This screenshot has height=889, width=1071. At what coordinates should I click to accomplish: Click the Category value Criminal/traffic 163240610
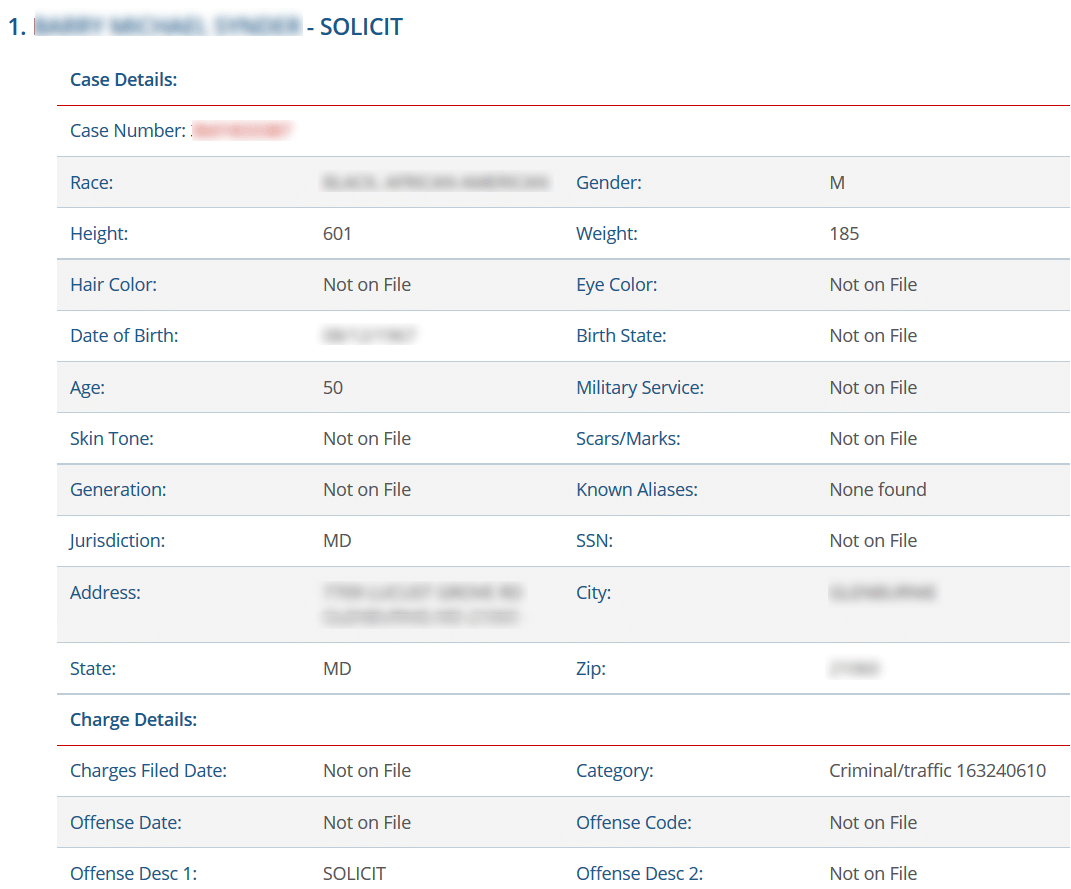pos(936,770)
